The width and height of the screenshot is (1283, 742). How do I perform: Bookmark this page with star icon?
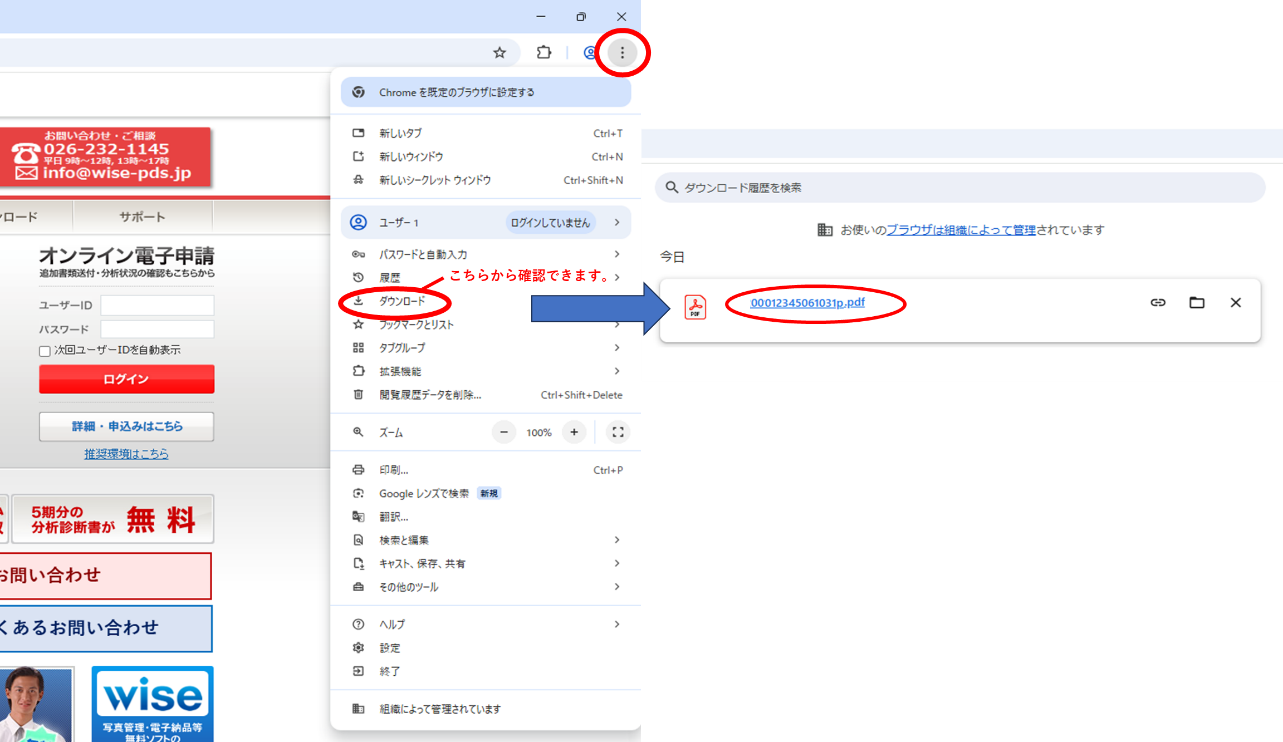pos(500,53)
